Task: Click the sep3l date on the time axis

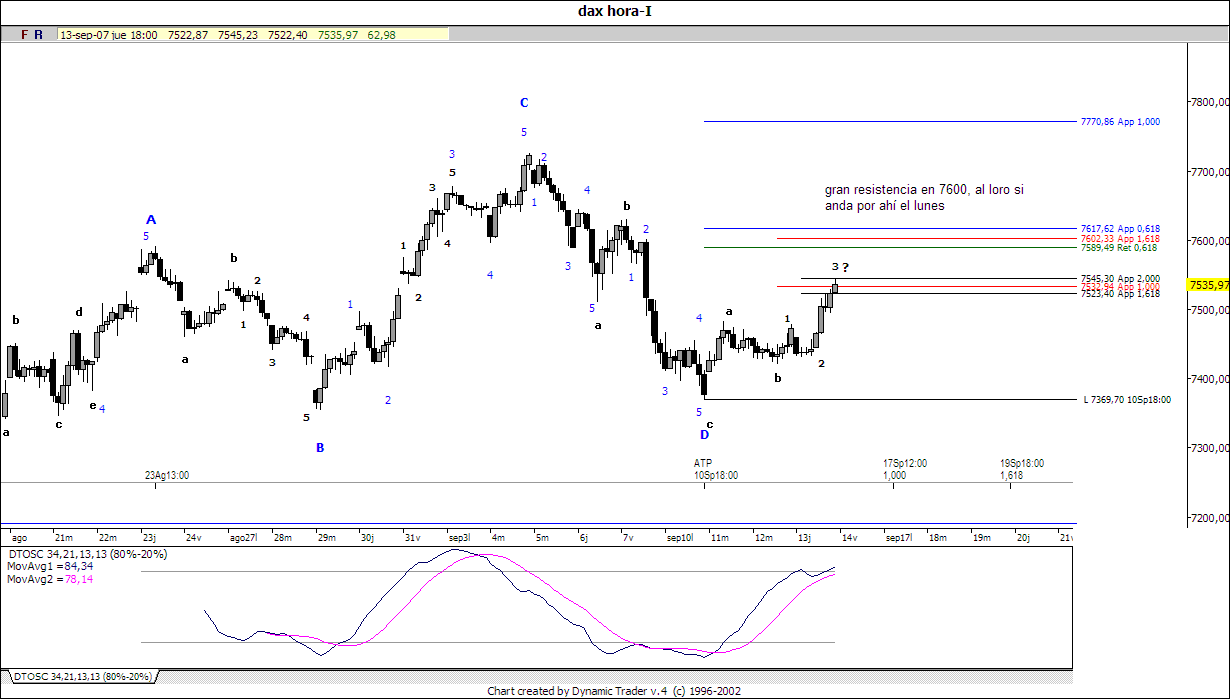Action: coord(460,538)
